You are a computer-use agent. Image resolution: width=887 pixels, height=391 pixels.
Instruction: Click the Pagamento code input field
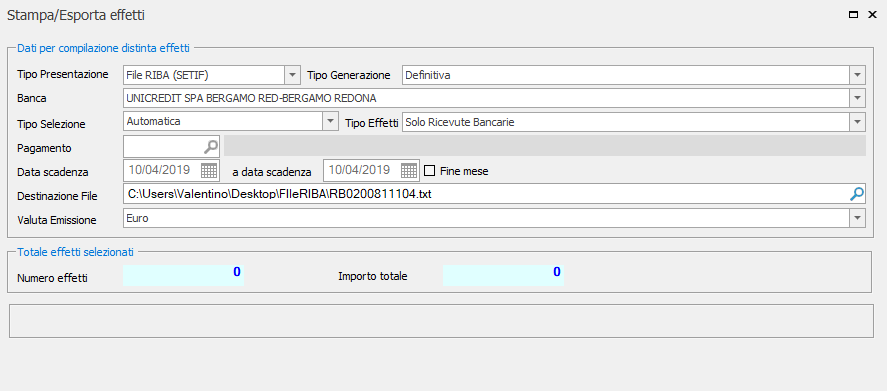point(163,147)
